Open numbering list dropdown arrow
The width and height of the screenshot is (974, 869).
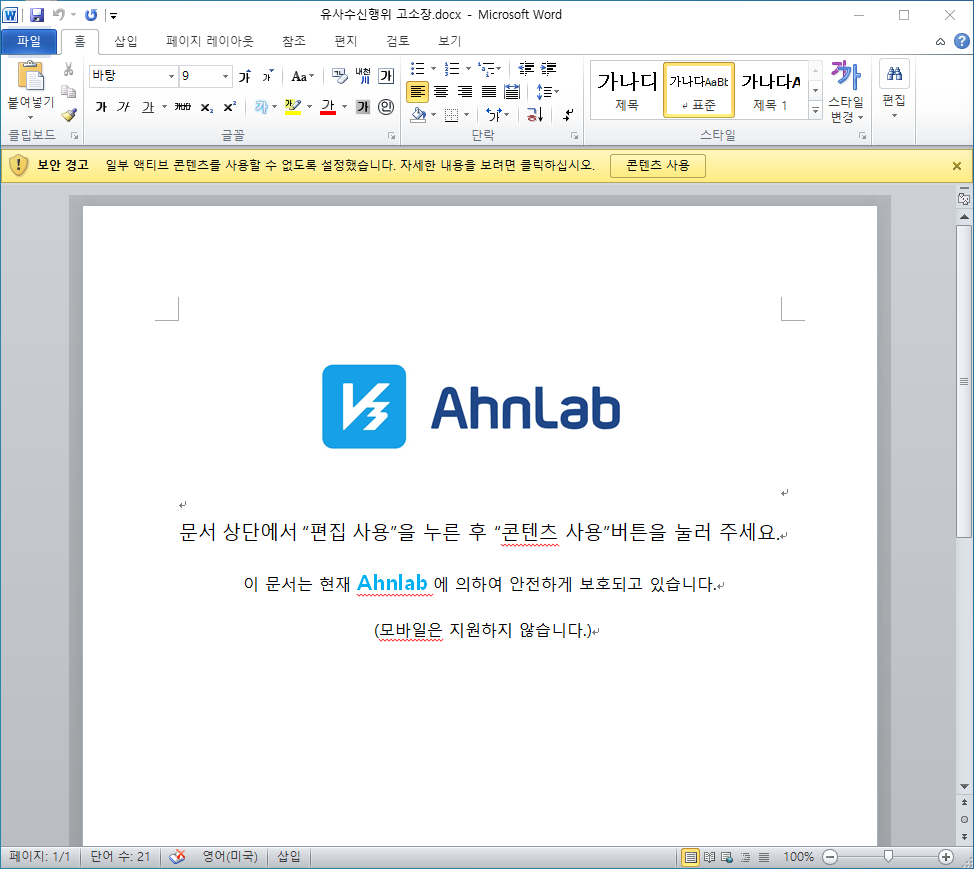(468, 68)
